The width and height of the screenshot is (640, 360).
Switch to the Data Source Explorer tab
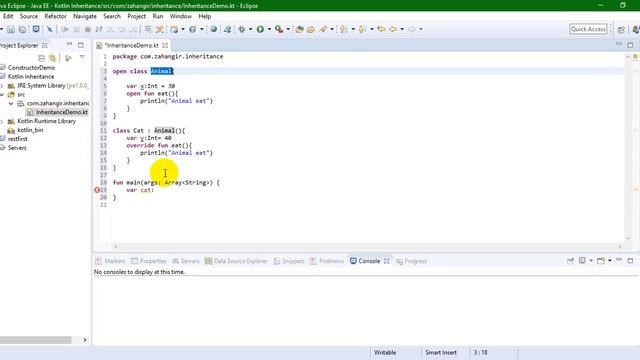coord(236,261)
